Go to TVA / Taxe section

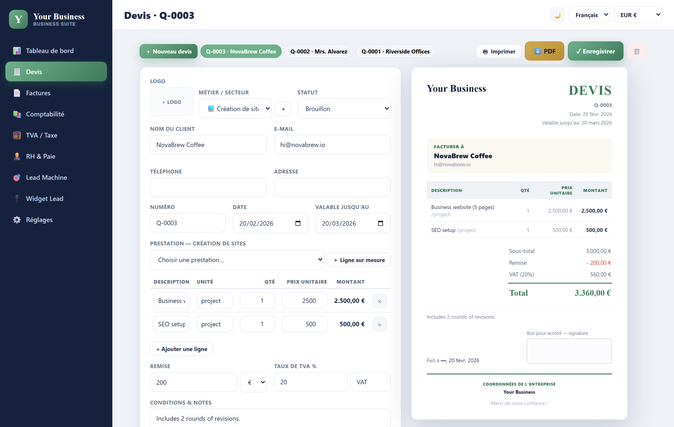(56, 135)
